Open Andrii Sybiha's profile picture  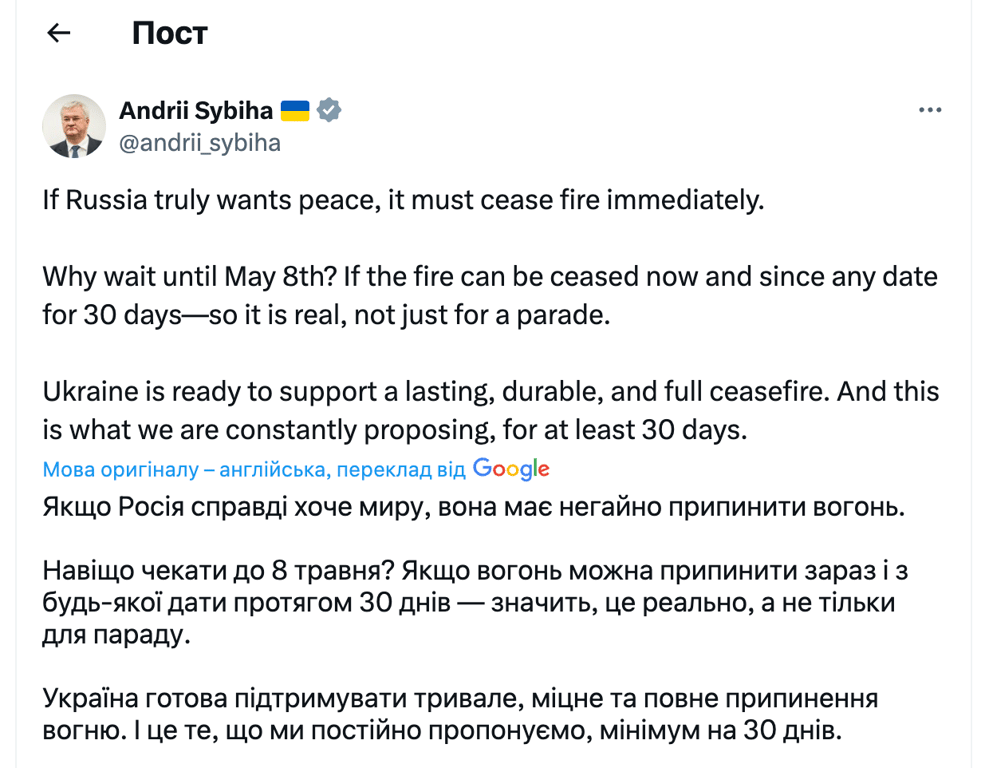coord(74,126)
